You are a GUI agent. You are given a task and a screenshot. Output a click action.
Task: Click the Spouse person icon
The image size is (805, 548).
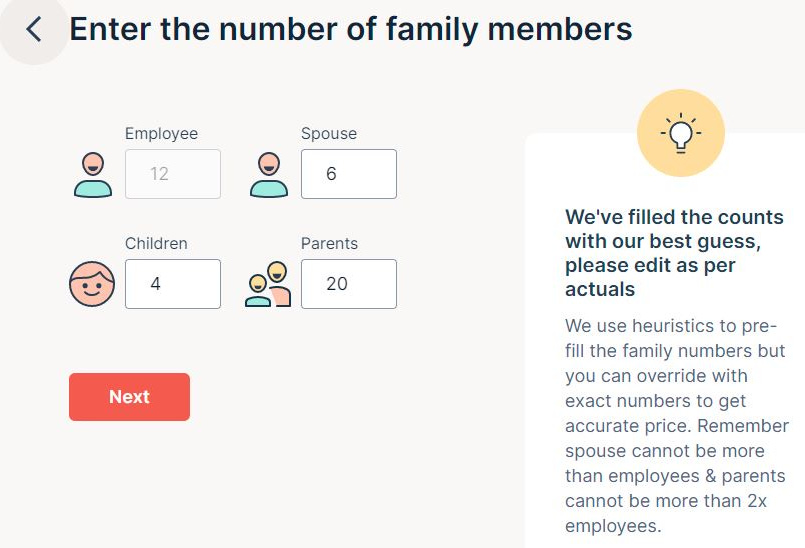point(269,175)
